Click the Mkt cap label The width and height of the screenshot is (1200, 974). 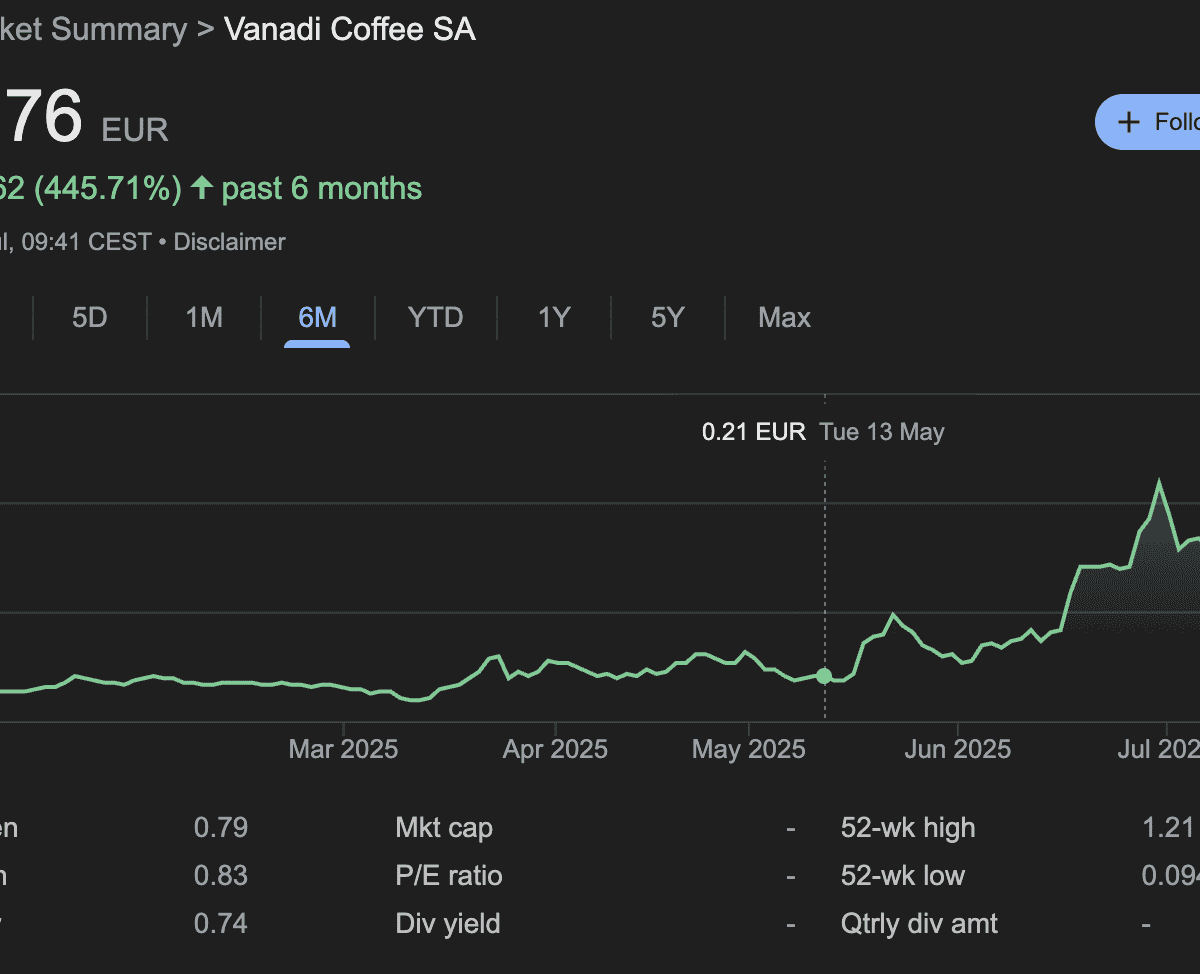point(444,828)
